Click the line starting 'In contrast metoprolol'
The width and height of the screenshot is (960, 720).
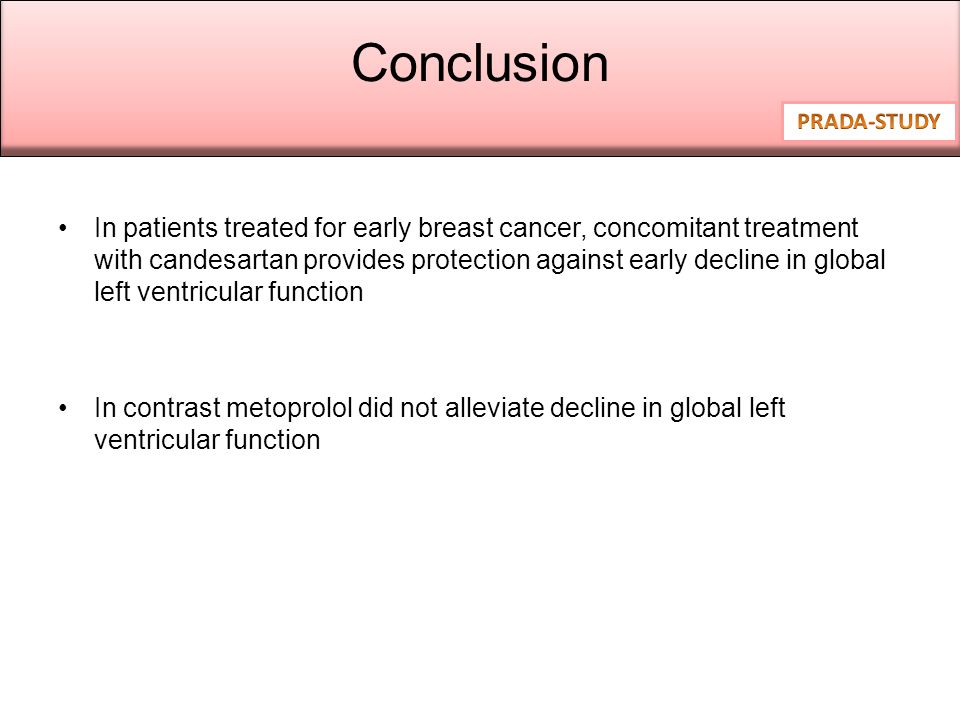click(440, 408)
